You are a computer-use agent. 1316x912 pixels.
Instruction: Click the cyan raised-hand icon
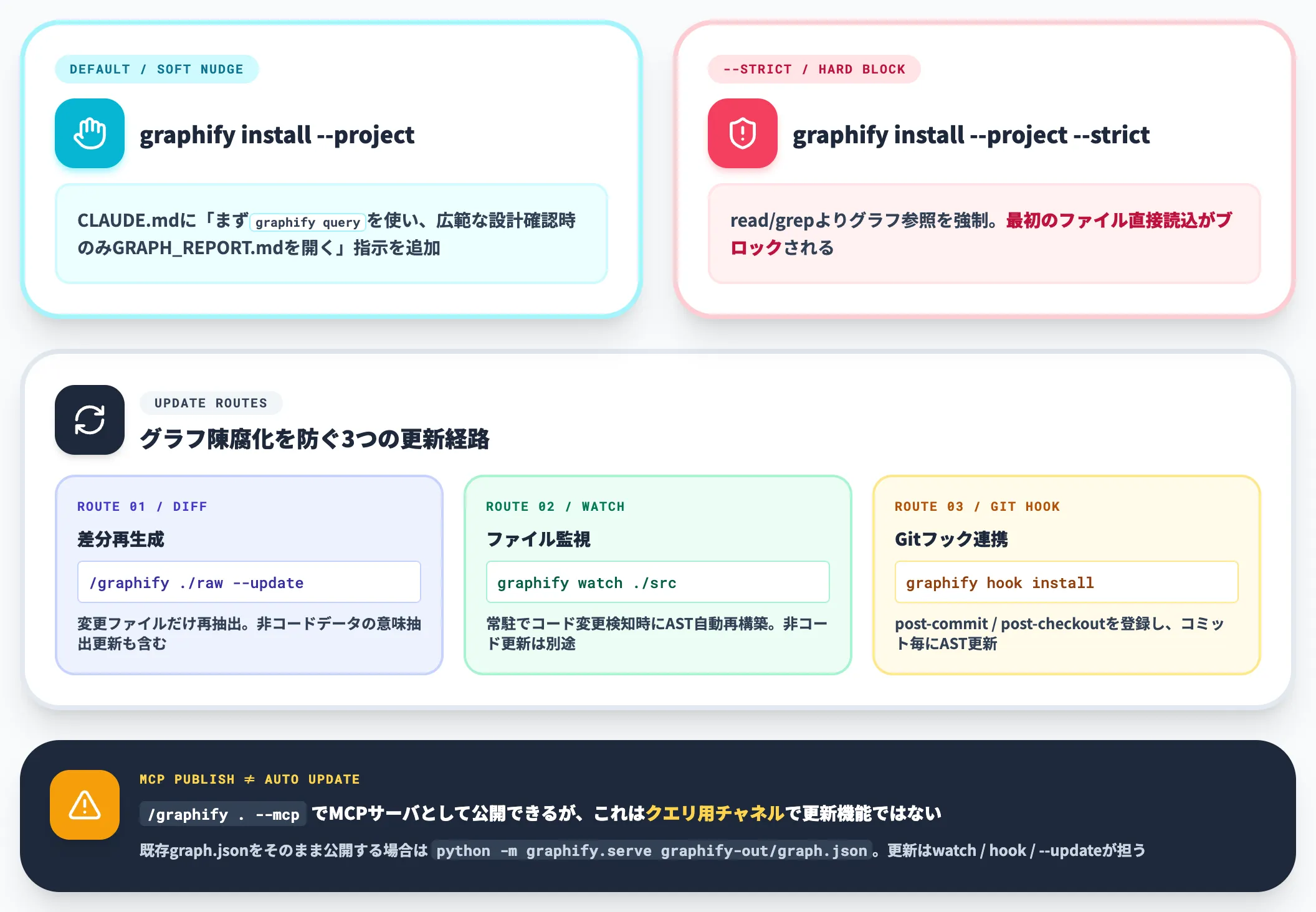click(90, 133)
